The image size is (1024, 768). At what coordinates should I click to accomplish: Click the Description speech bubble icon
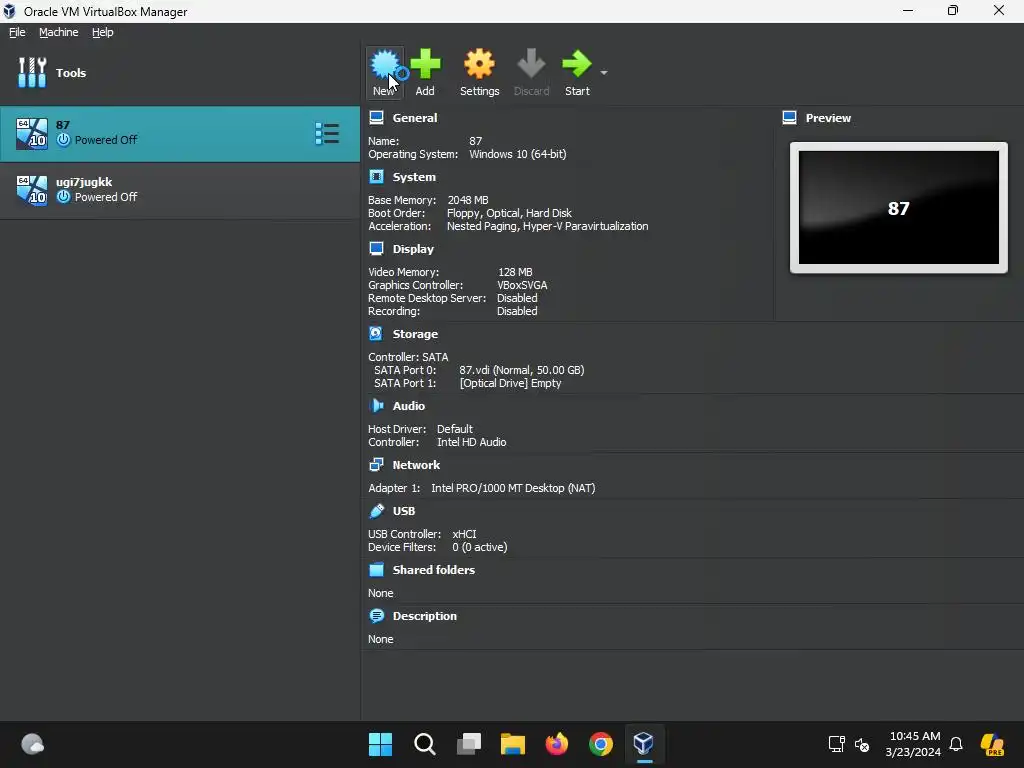376,616
